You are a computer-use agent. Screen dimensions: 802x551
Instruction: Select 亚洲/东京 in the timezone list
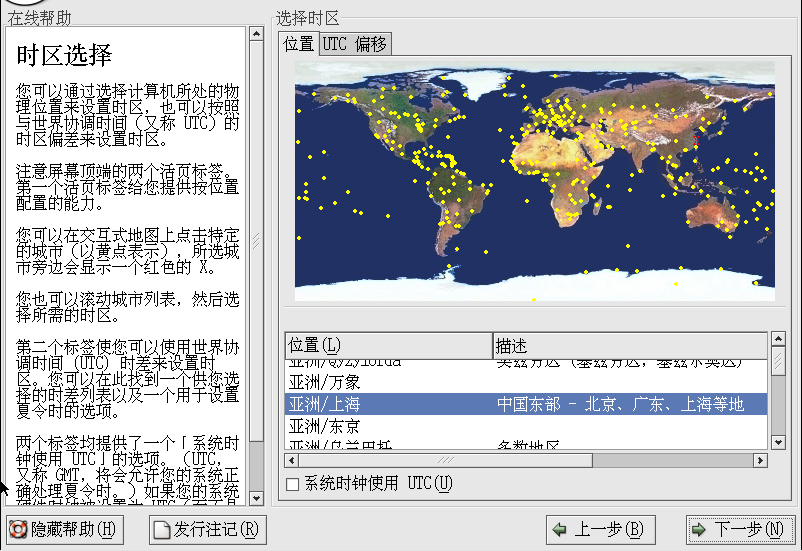point(526,426)
